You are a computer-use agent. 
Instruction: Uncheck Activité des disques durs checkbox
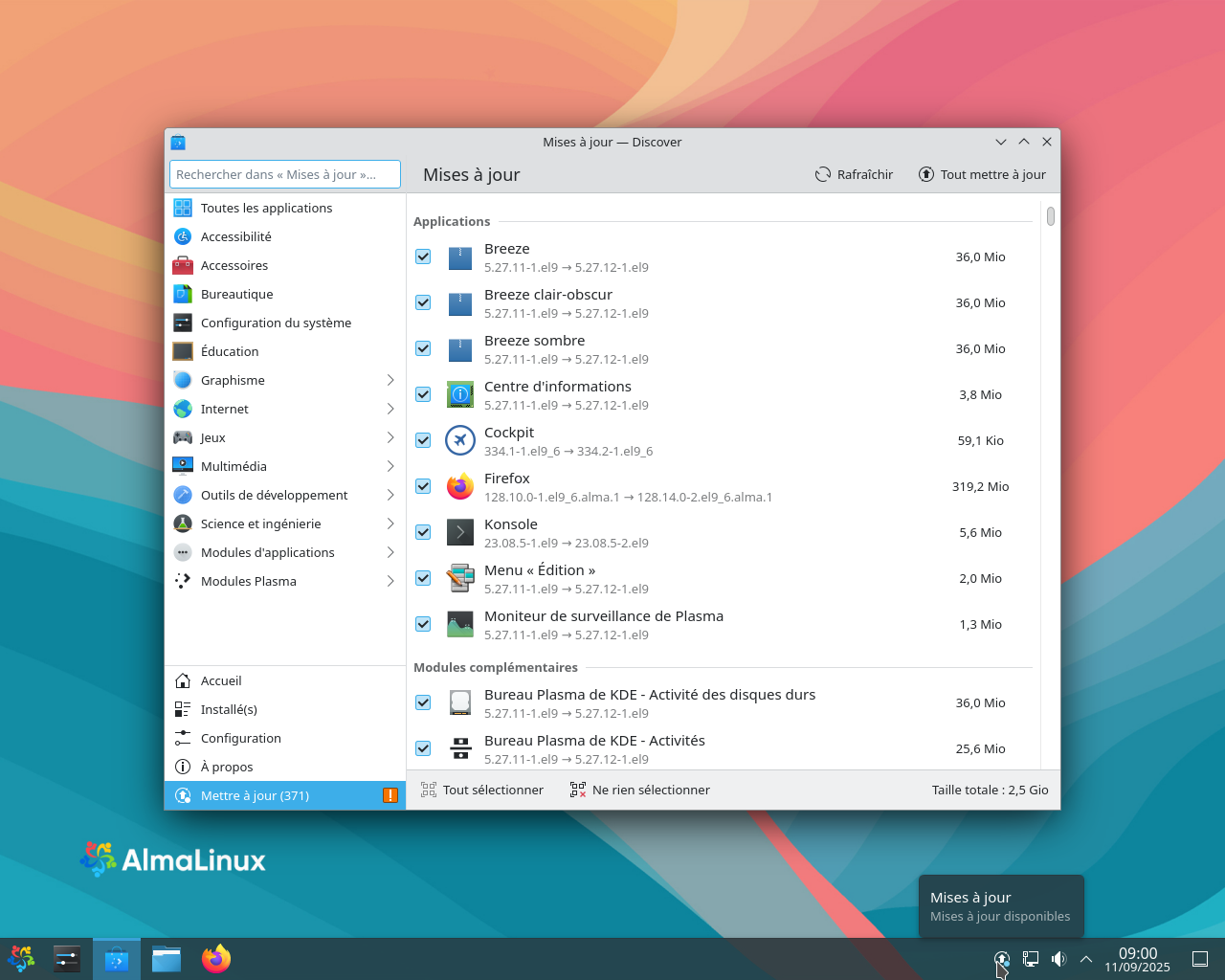coord(423,702)
